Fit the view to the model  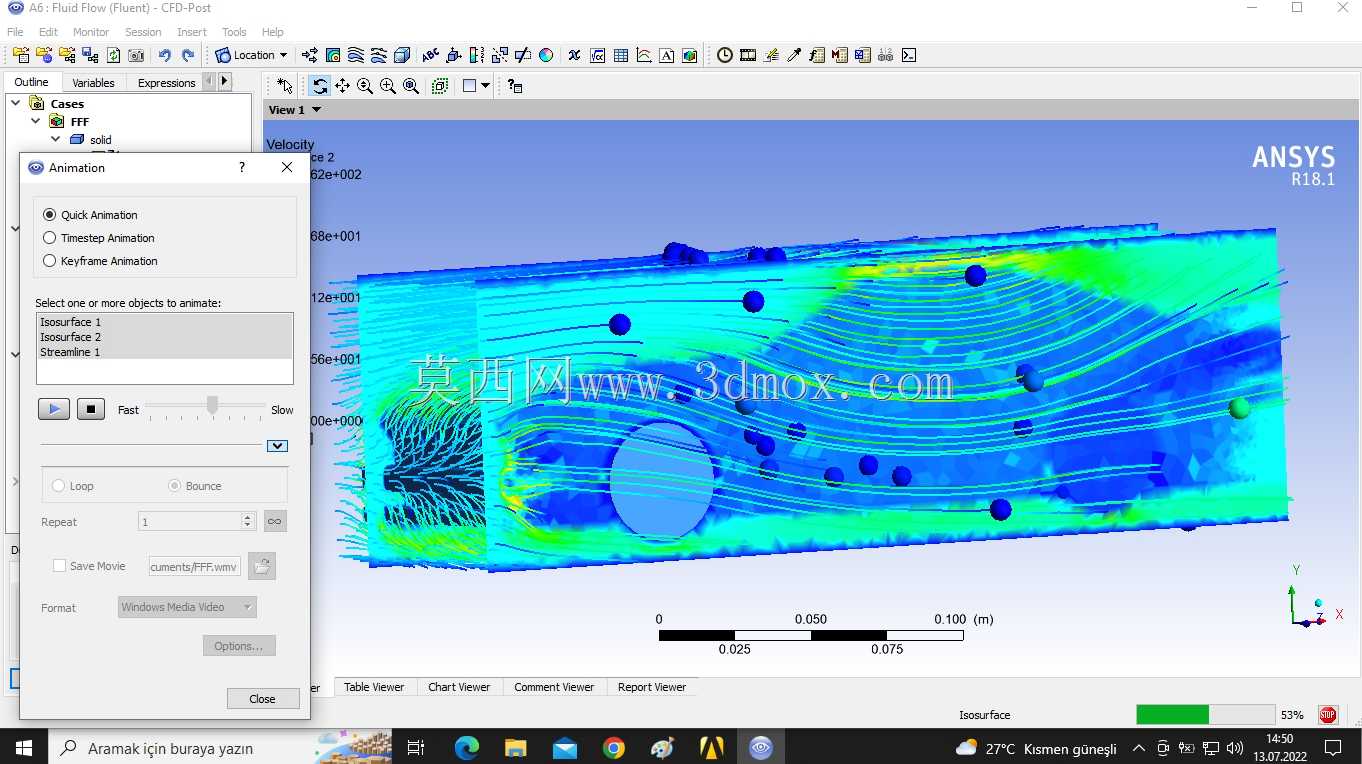pyautogui.click(x=411, y=86)
